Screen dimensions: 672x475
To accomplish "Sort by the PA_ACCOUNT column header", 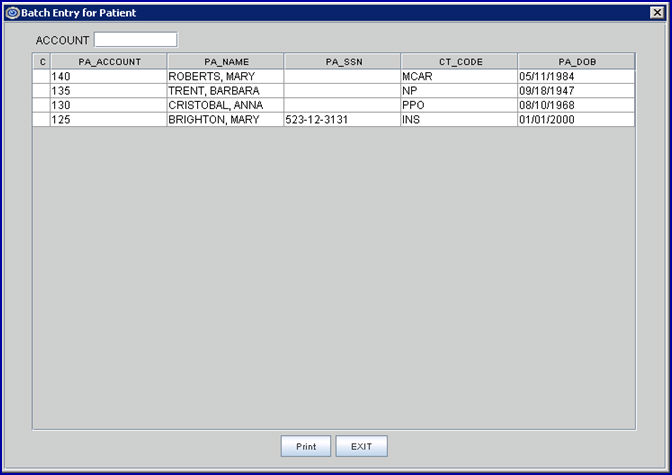I will click(109, 62).
